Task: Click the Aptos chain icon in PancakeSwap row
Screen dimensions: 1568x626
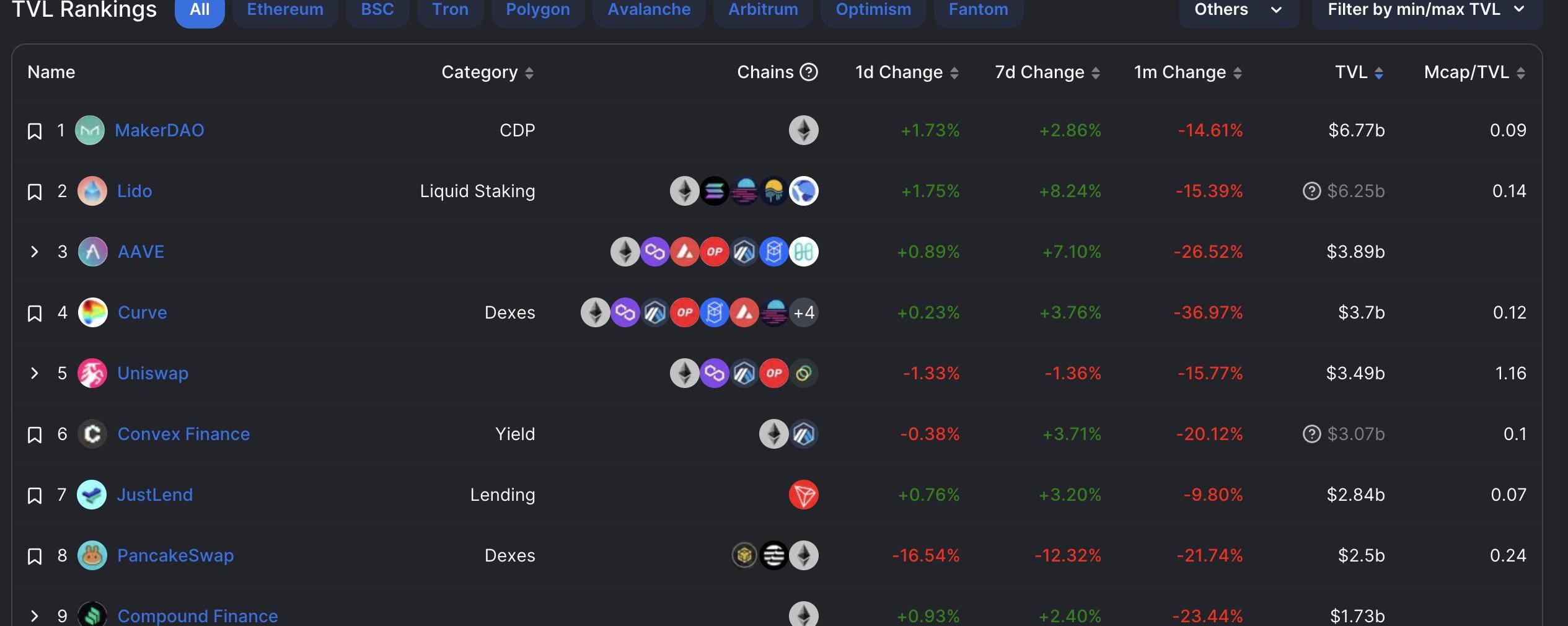Action: (x=774, y=555)
